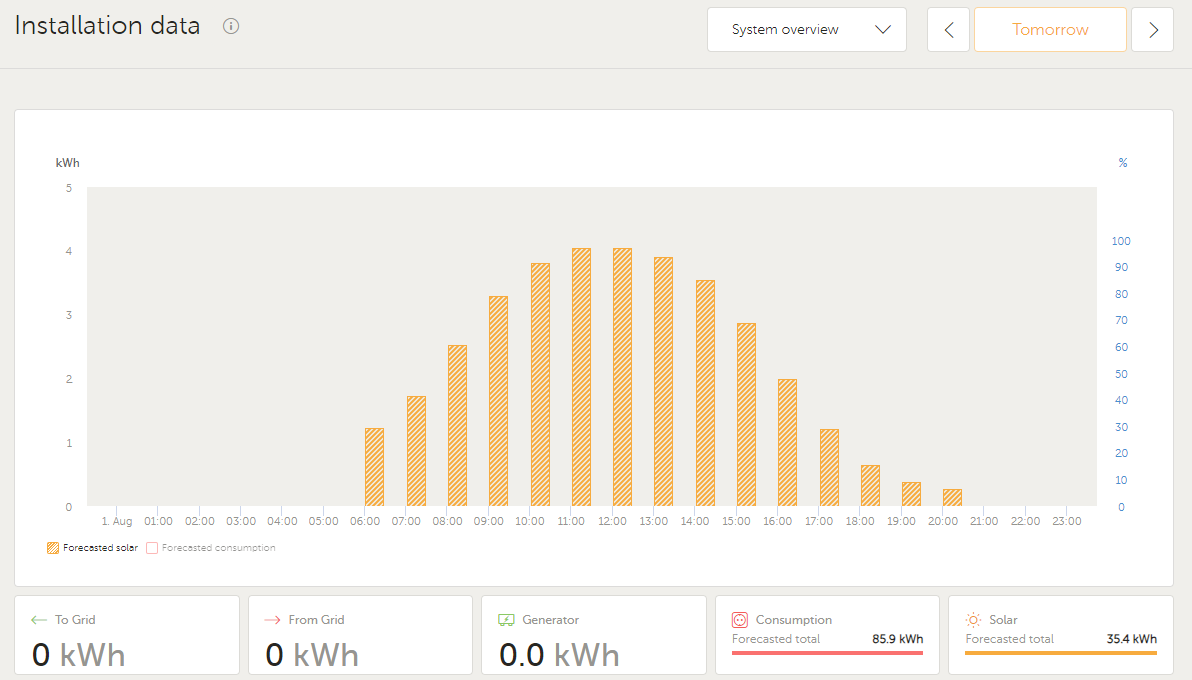Click the info icon beside Installation data
This screenshot has height=680, width=1192.
(x=231, y=27)
